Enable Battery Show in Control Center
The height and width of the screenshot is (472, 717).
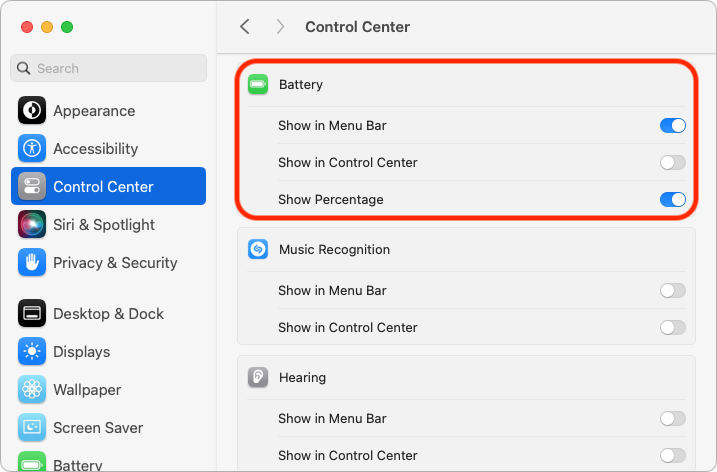pos(673,163)
